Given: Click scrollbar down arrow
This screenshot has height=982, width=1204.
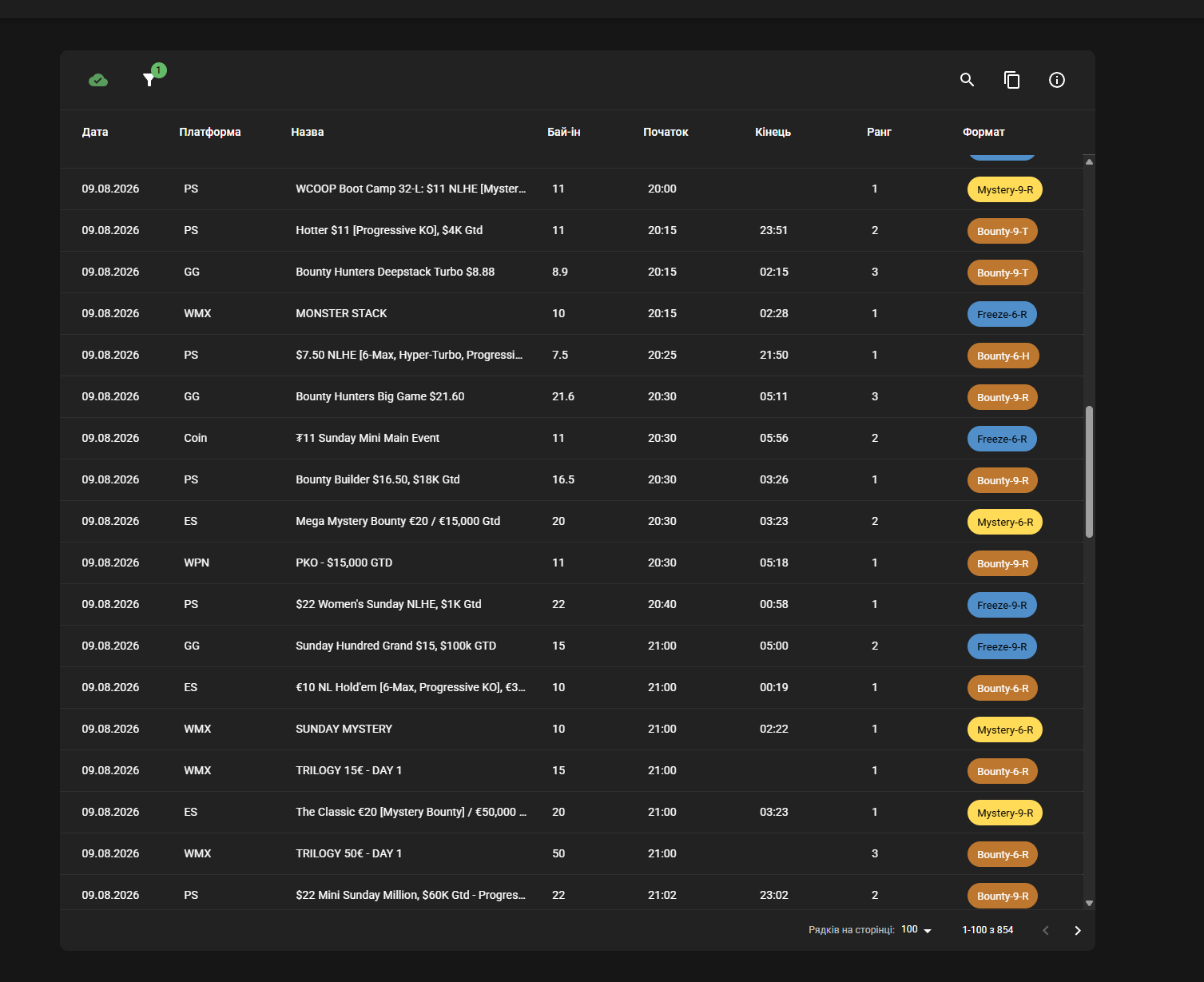Looking at the screenshot, I should click(1089, 903).
